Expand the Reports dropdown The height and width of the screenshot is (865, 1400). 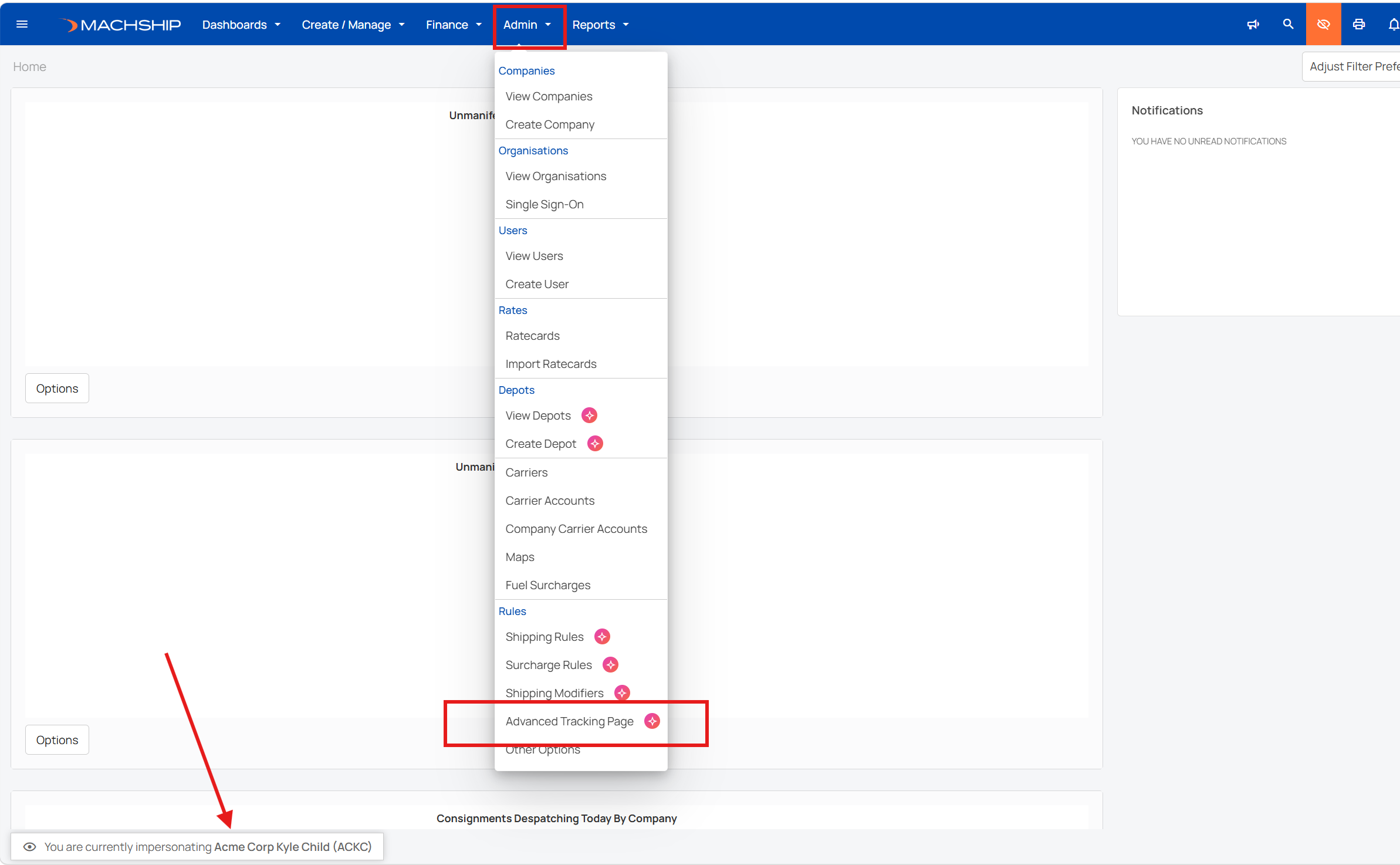point(600,25)
